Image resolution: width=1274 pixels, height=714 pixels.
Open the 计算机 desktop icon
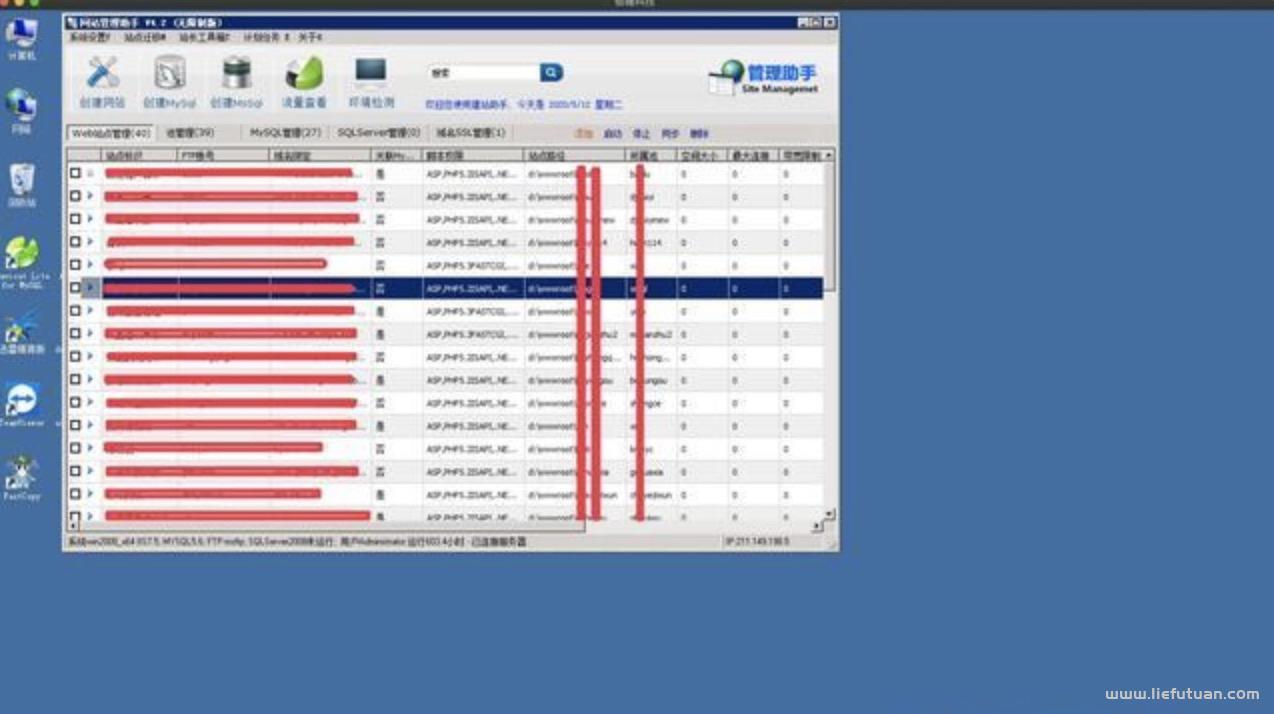21,38
